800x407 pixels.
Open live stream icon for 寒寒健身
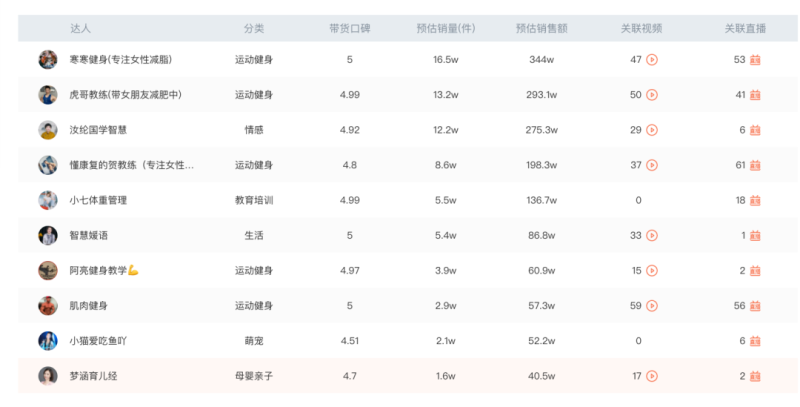click(x=755, y=60)
